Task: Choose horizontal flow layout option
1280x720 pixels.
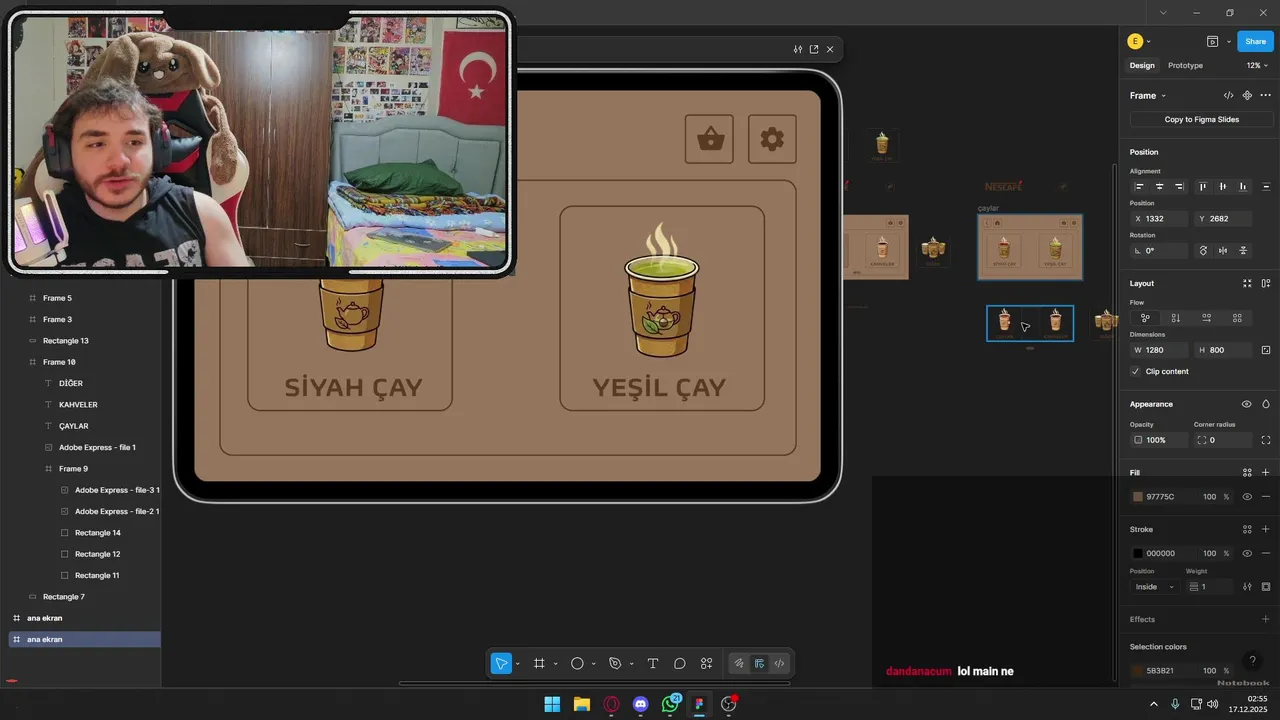Action: pos(1207,318)
